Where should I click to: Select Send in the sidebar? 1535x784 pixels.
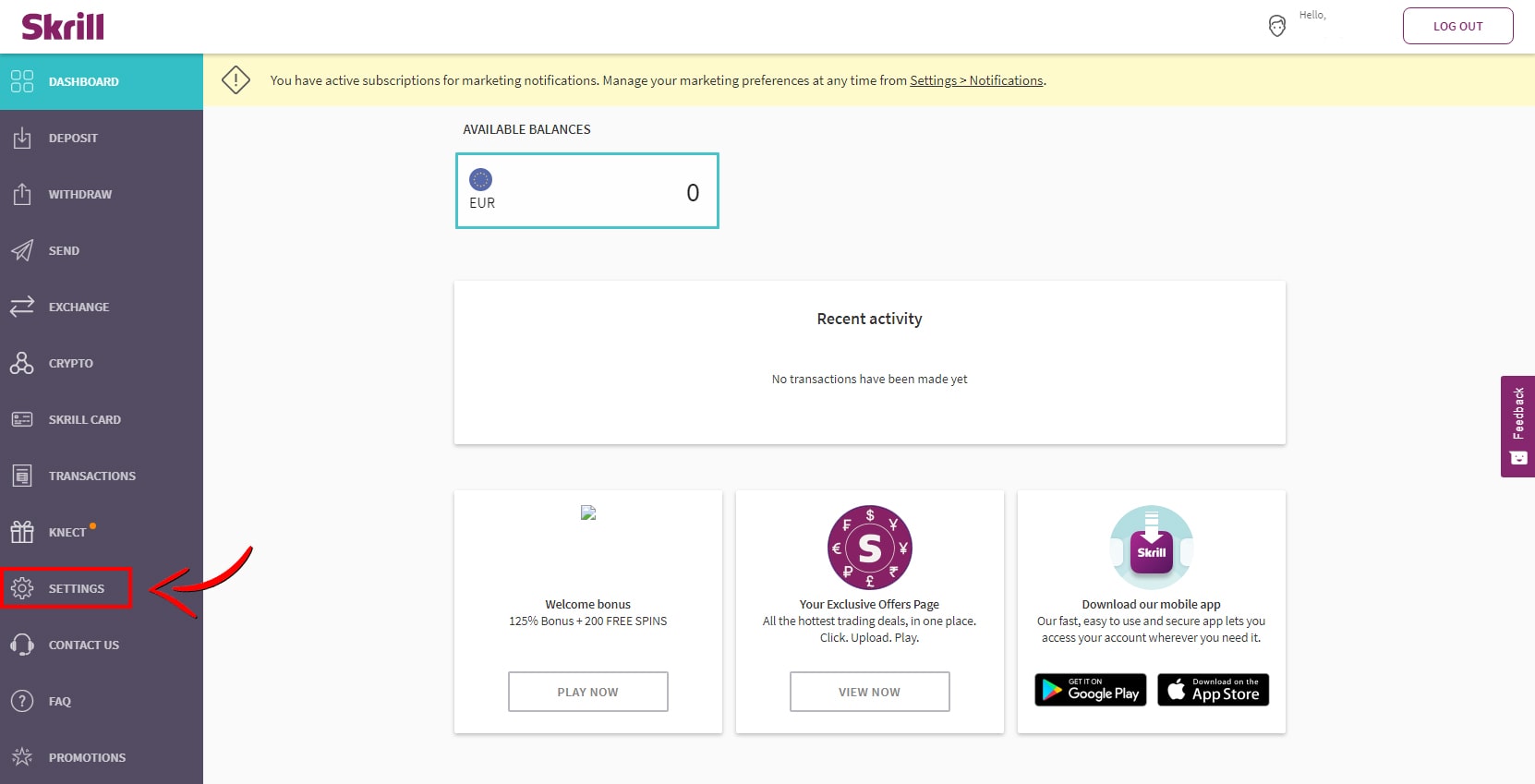102,250
